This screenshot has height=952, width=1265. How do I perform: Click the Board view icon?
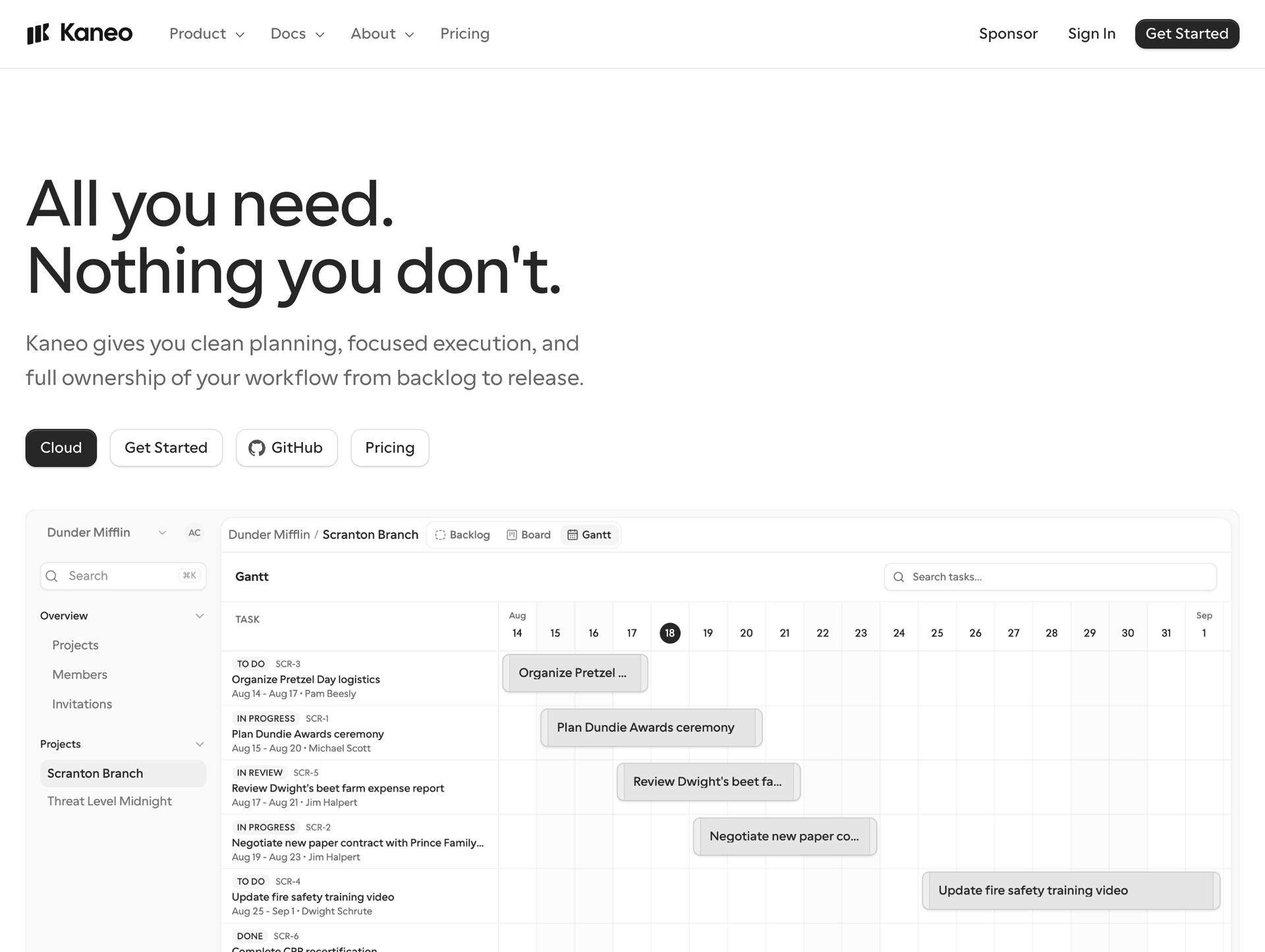512,535
